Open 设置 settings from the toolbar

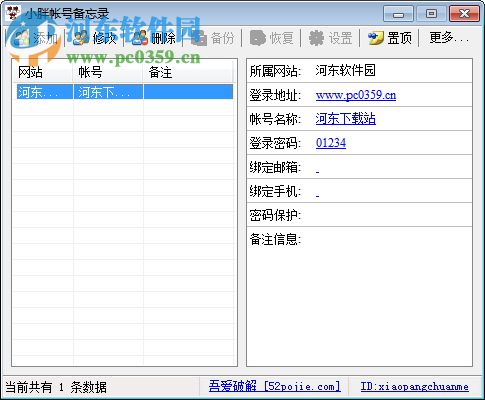point(330,38)
